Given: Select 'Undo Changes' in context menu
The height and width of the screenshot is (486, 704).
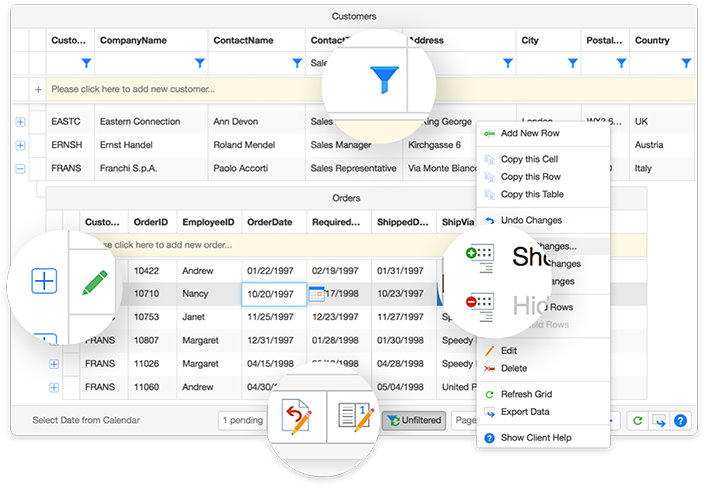Looking at the screenshot, I should (530, 220).
